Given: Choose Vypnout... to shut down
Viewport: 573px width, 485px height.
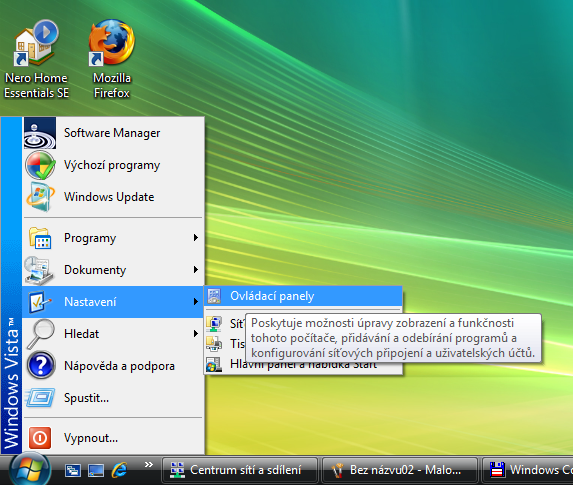Looking at the screenshot, I should [x=113, y=438].
